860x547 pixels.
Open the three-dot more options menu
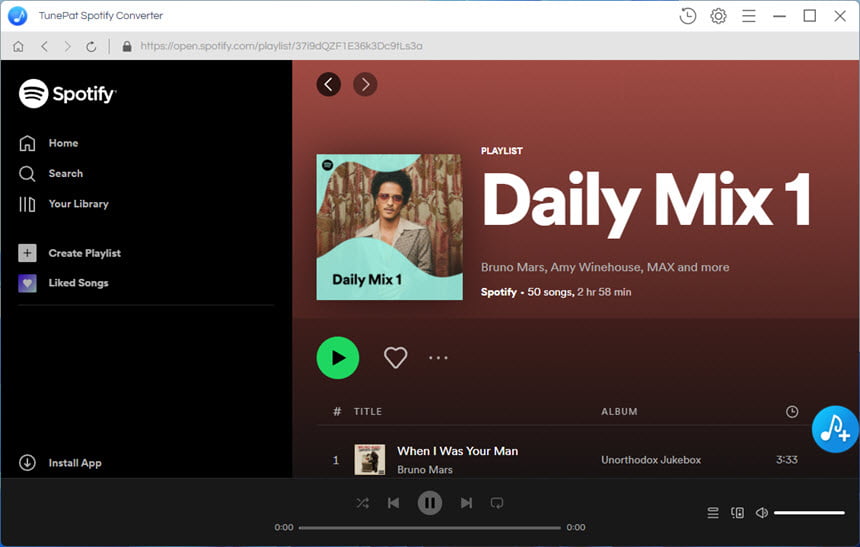pos(438,358)
